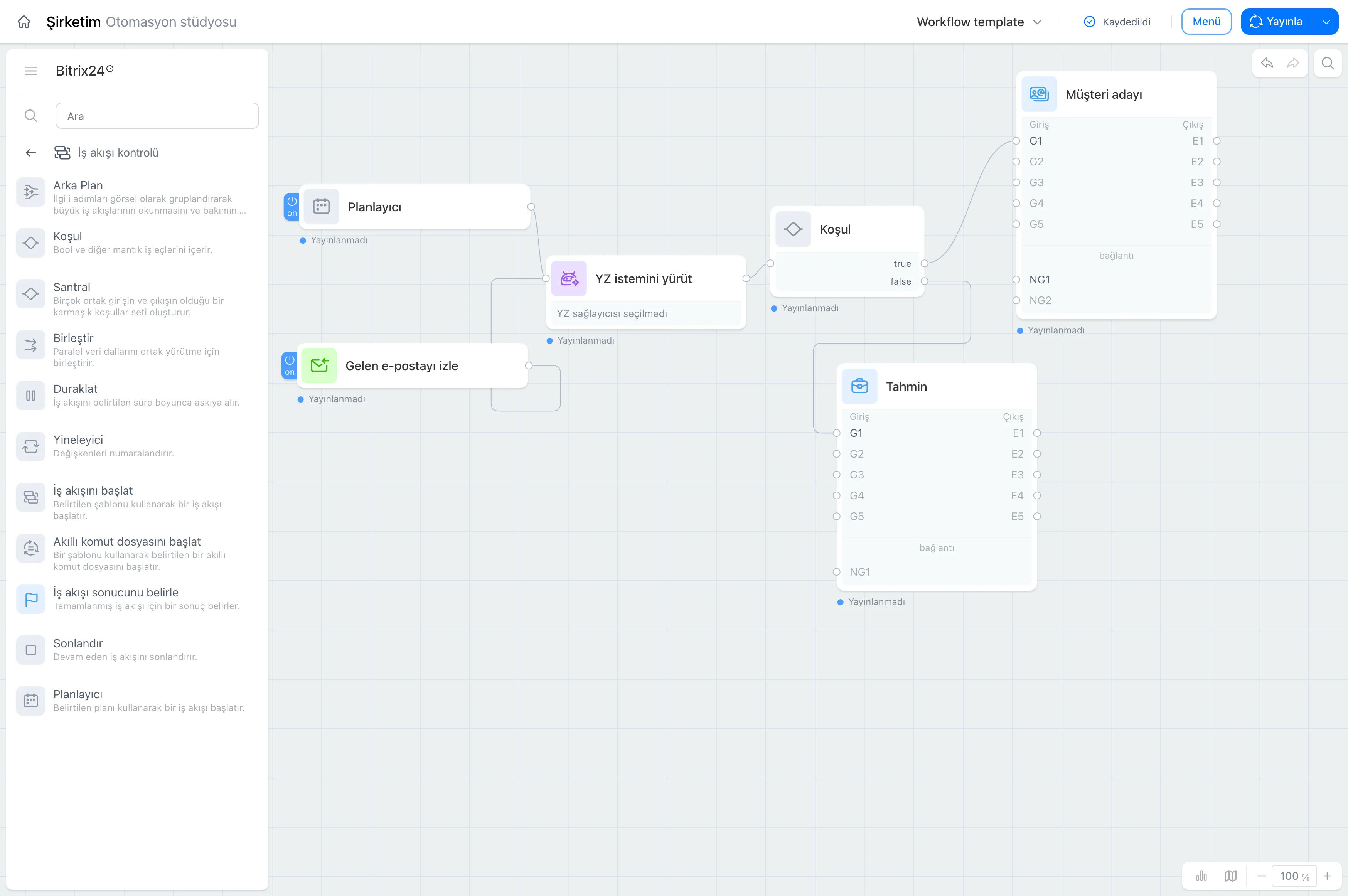Screen dimensions: 1348x896
Task: Select Akıllı komut dosyasını başlat icon
Action: tap(31, 548)
